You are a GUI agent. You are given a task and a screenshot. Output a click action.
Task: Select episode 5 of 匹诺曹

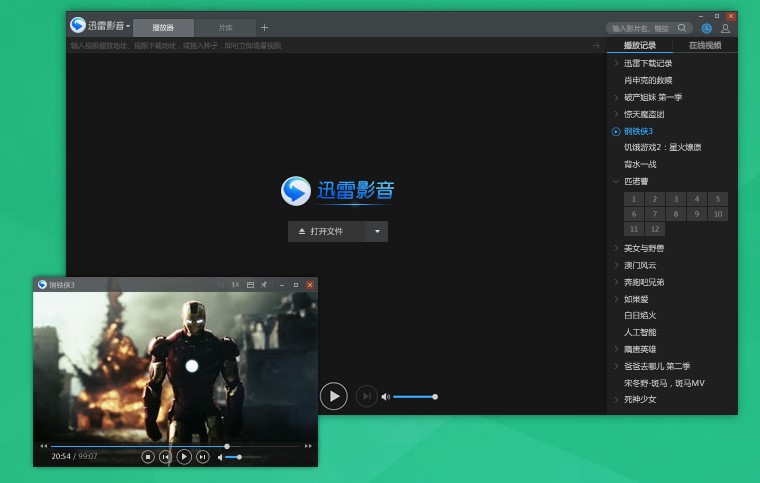pos(717,199)
